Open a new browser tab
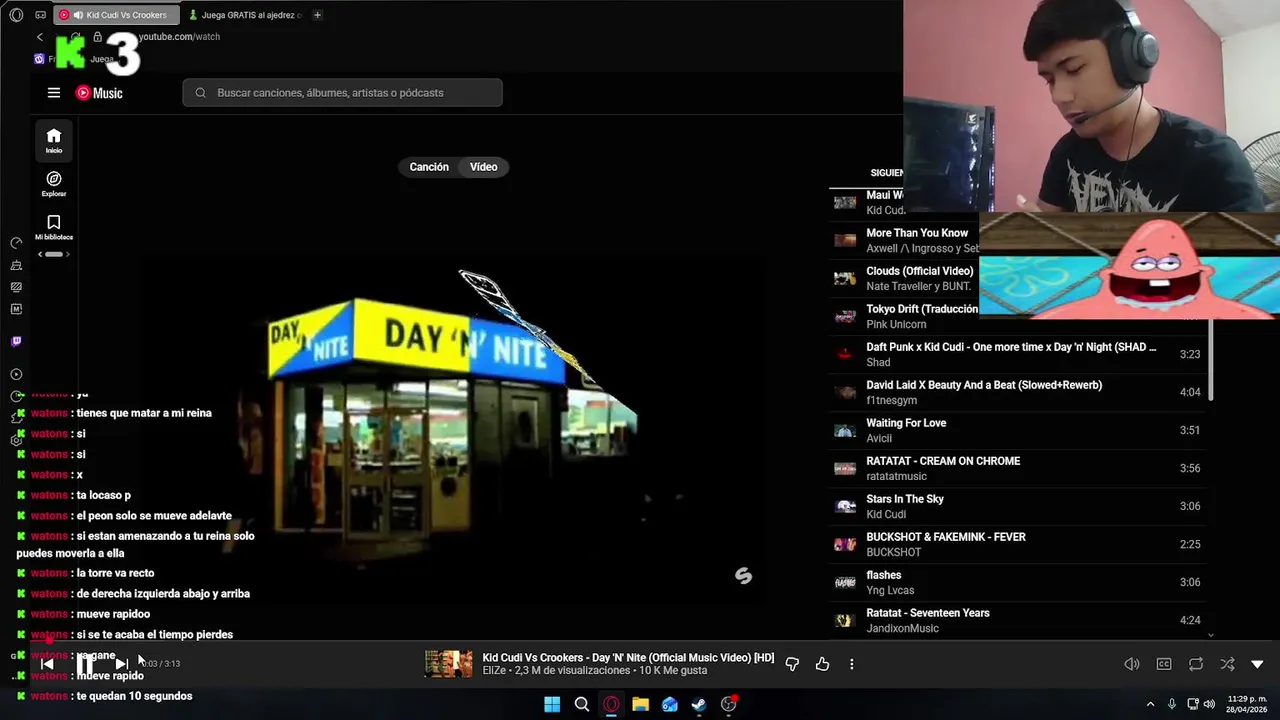The image size is (1280, 720). [x=317, y=15]
